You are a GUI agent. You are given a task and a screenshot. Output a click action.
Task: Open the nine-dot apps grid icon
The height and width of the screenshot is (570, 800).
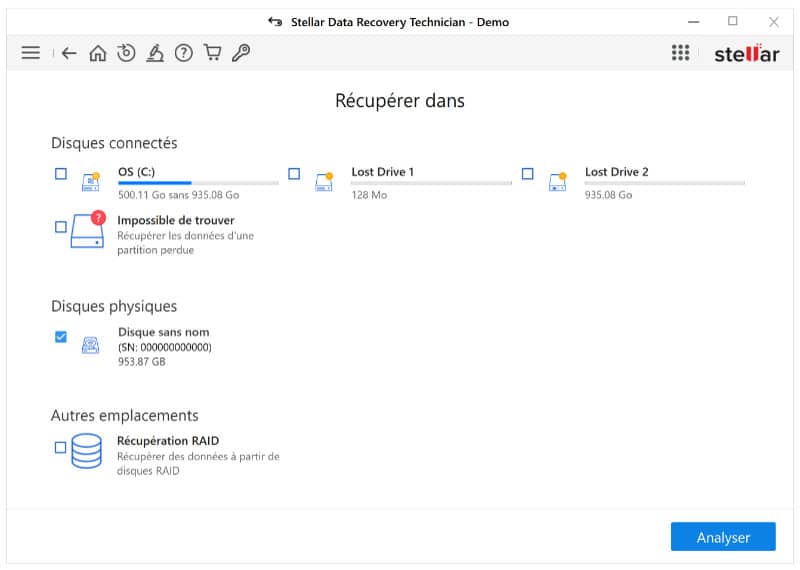(x=681, y=53)
